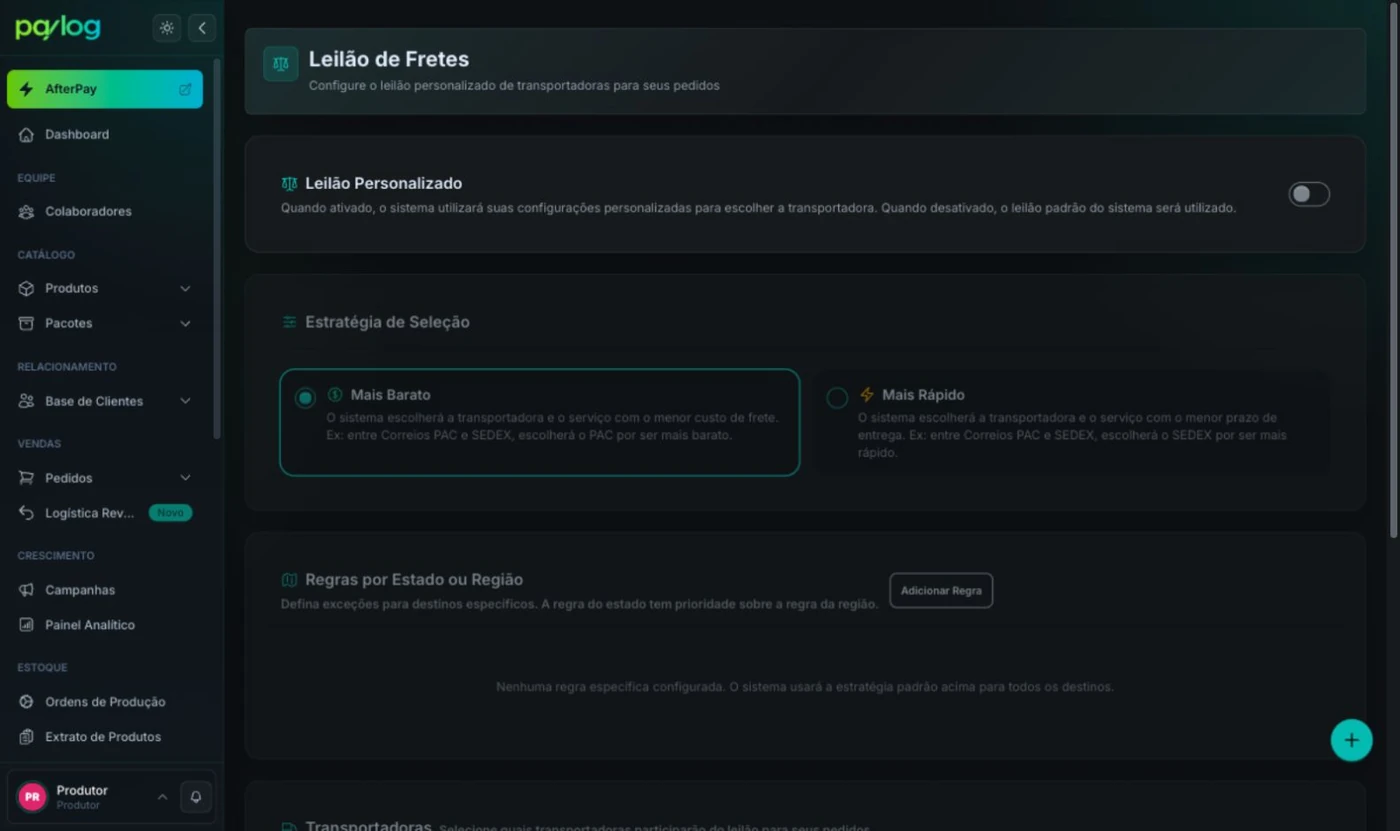Open the Dashboard menu item
Viewport: 1400px width, 831px height.
(x=105, y=135)
